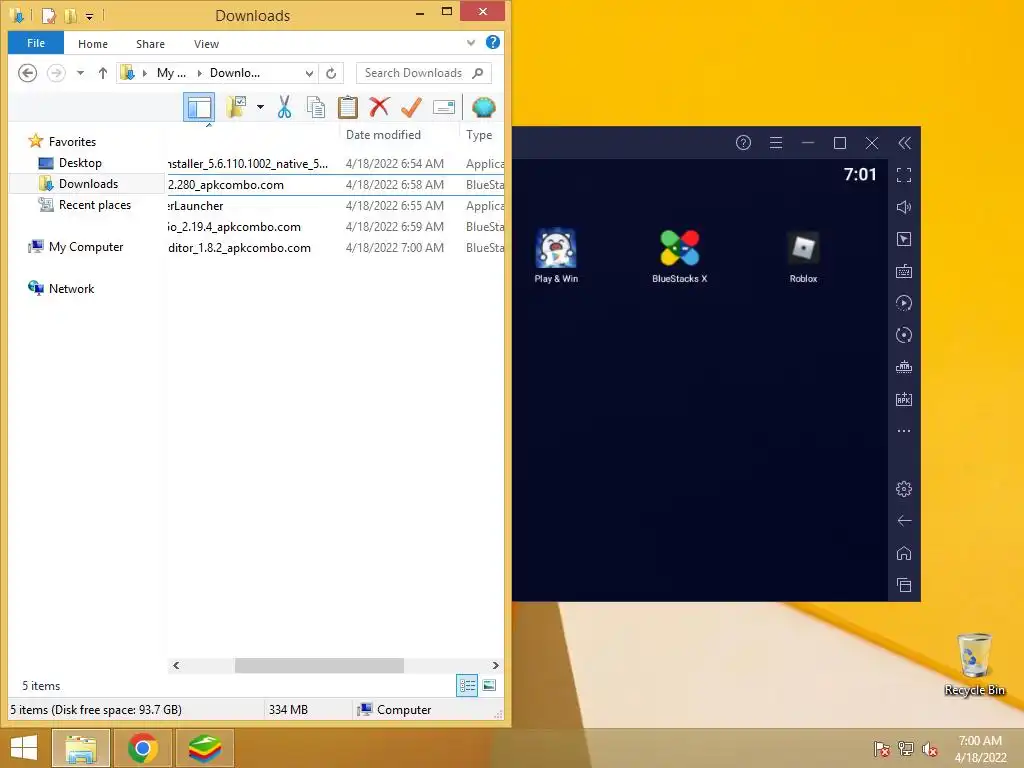Screen dimensions: 1024x768
Task: Open address bar history dropdown
Action: pos(310,73)
